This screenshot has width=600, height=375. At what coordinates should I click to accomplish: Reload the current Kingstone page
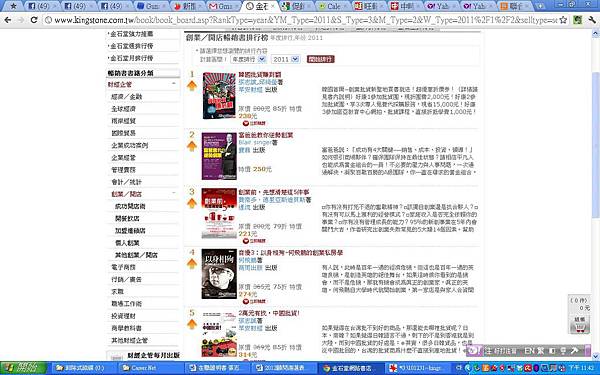tap(34, 20)
